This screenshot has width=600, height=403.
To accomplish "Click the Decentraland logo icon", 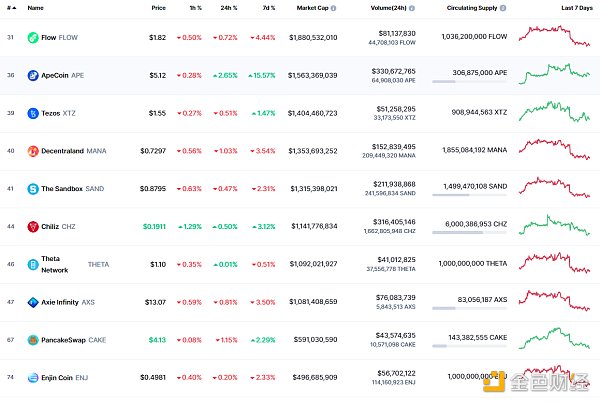I will pos(33,150).
